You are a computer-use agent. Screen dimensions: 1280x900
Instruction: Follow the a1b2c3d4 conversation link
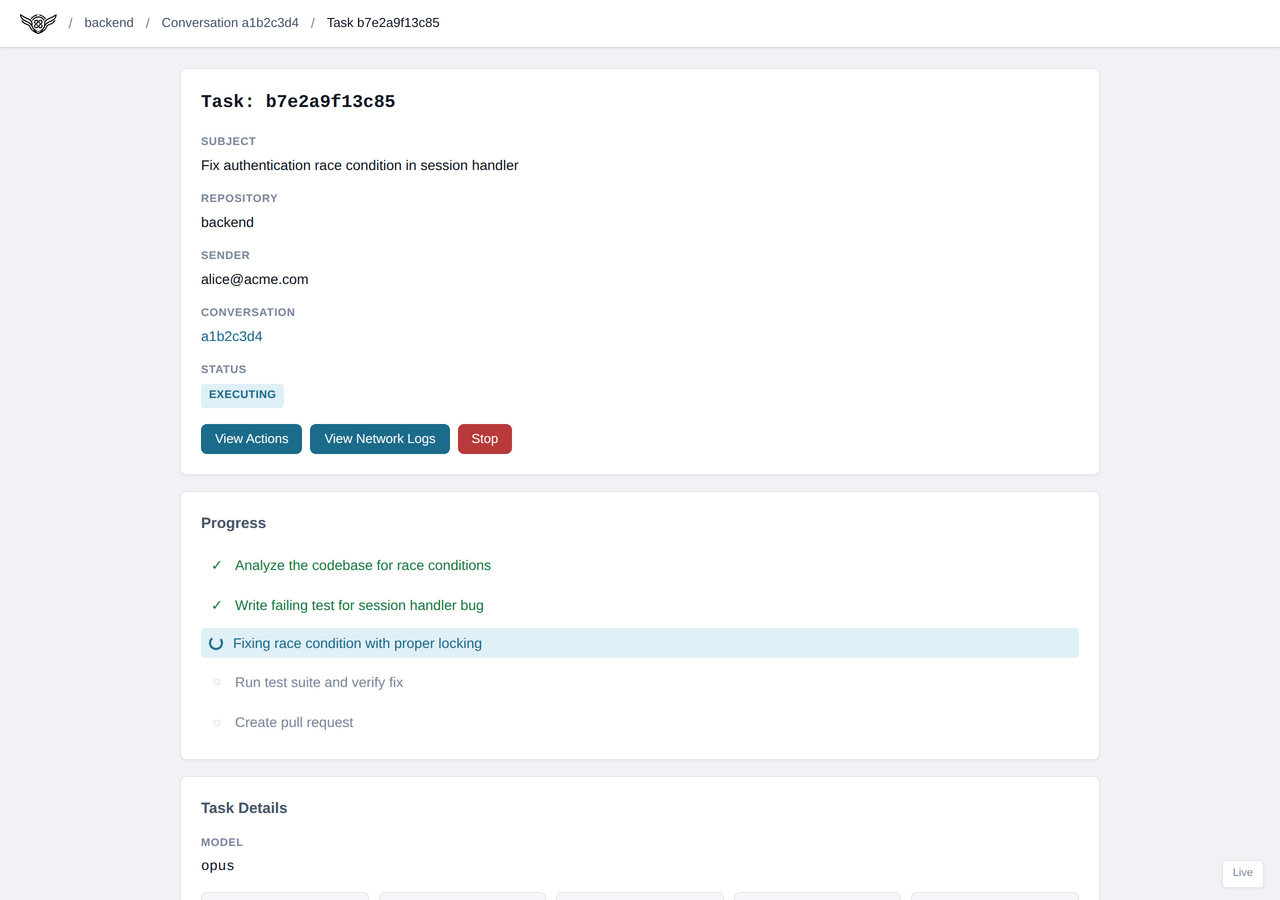(x=232, y=336)
